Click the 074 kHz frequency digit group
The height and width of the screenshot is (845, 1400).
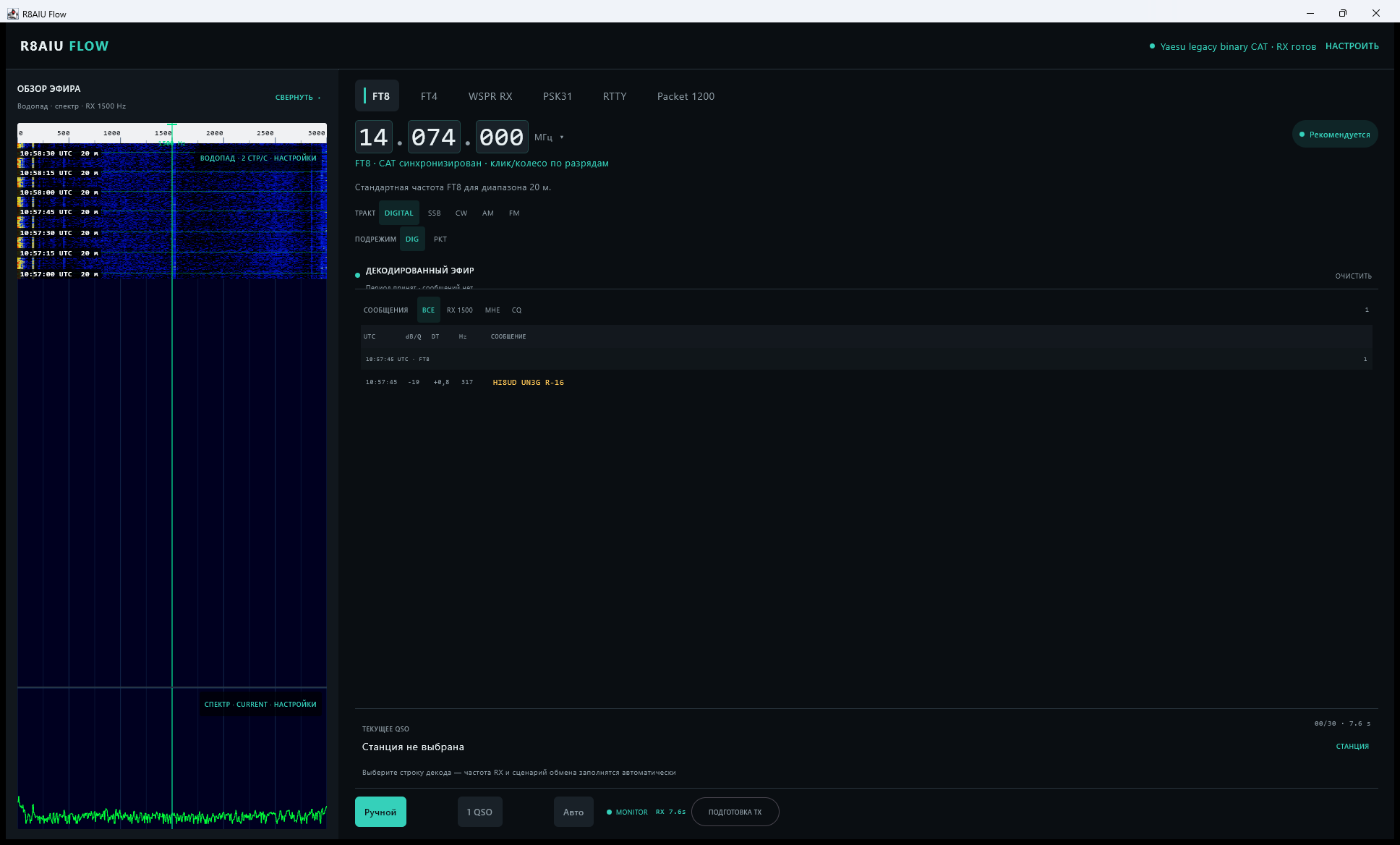(x=433, y=137)
